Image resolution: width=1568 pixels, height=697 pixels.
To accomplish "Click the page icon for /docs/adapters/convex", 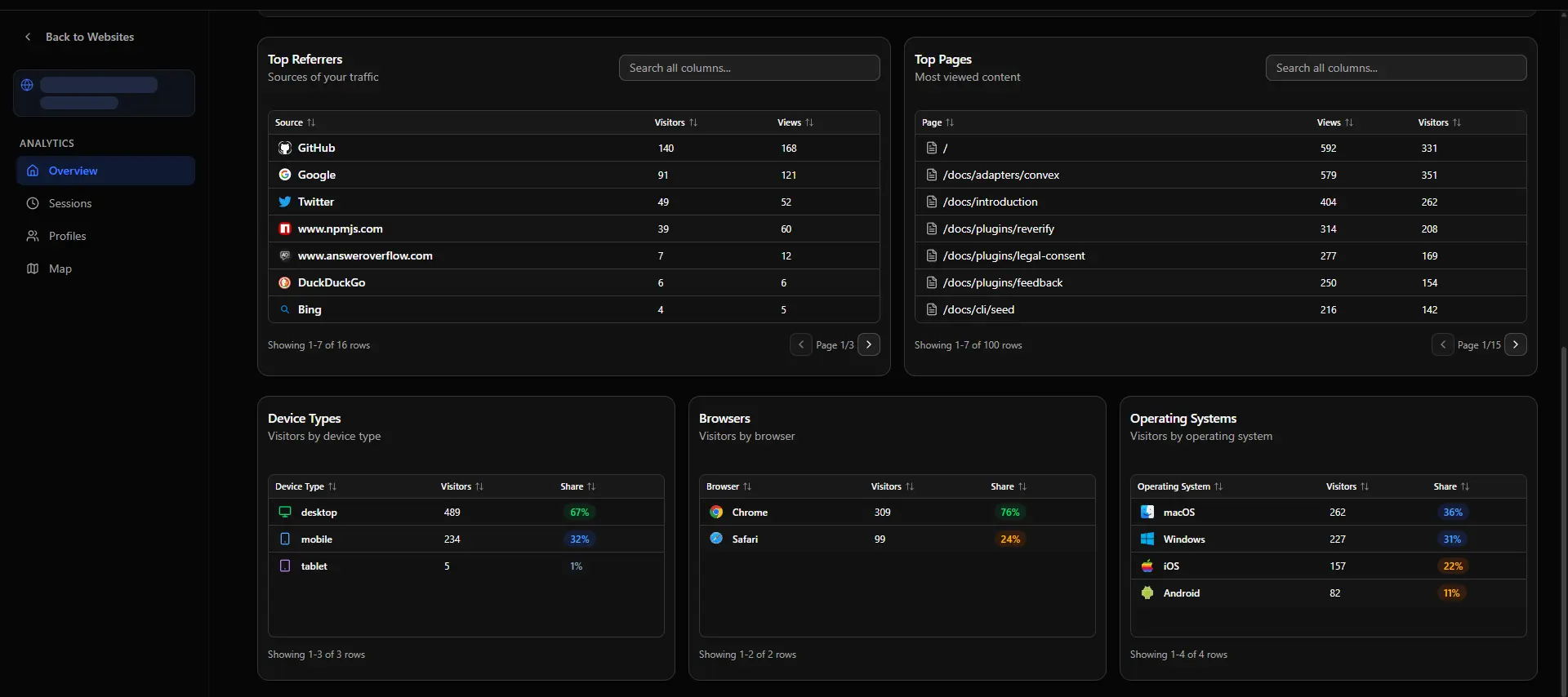I will (932, 175).
